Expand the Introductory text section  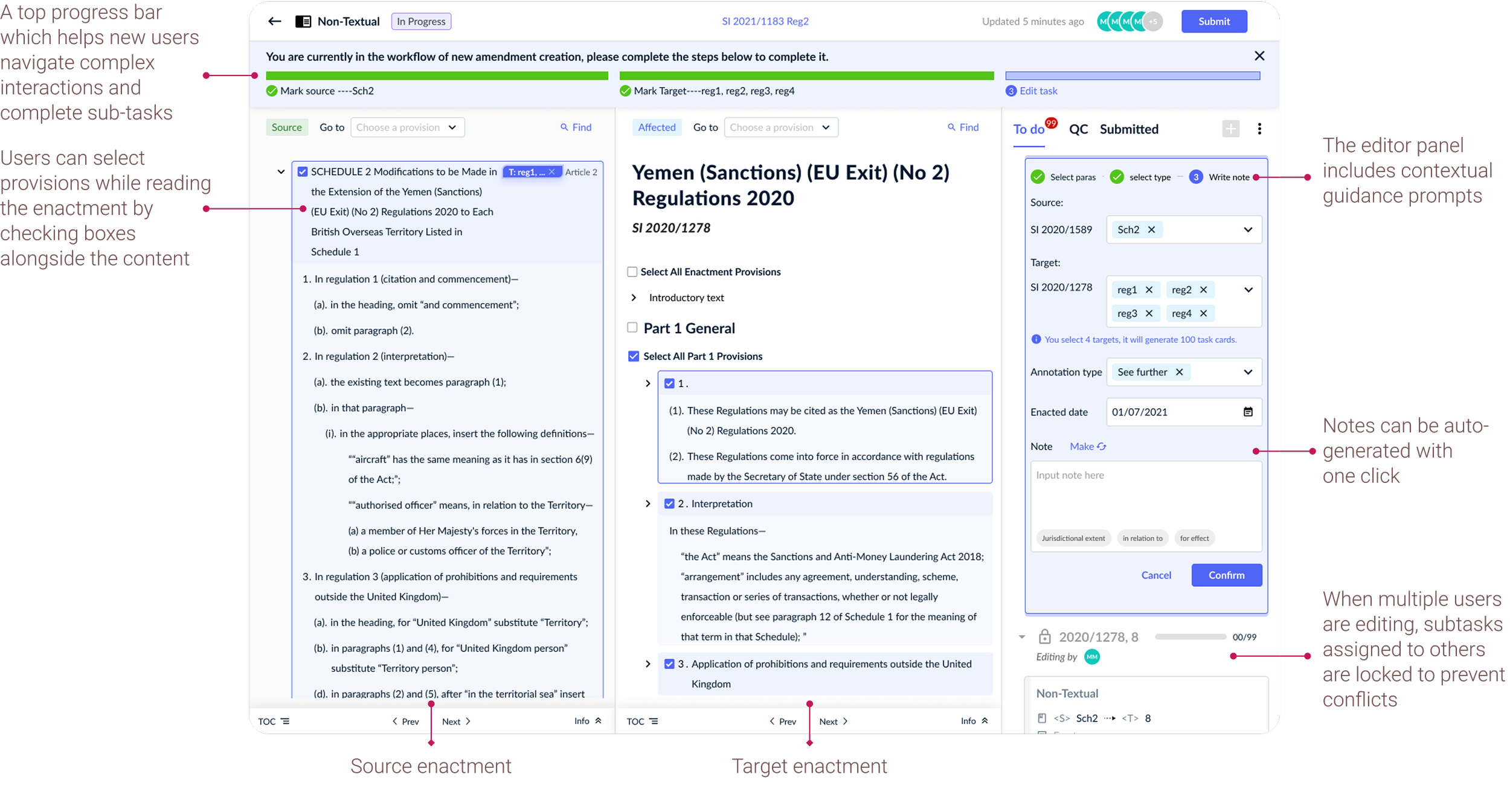[634, 298]
